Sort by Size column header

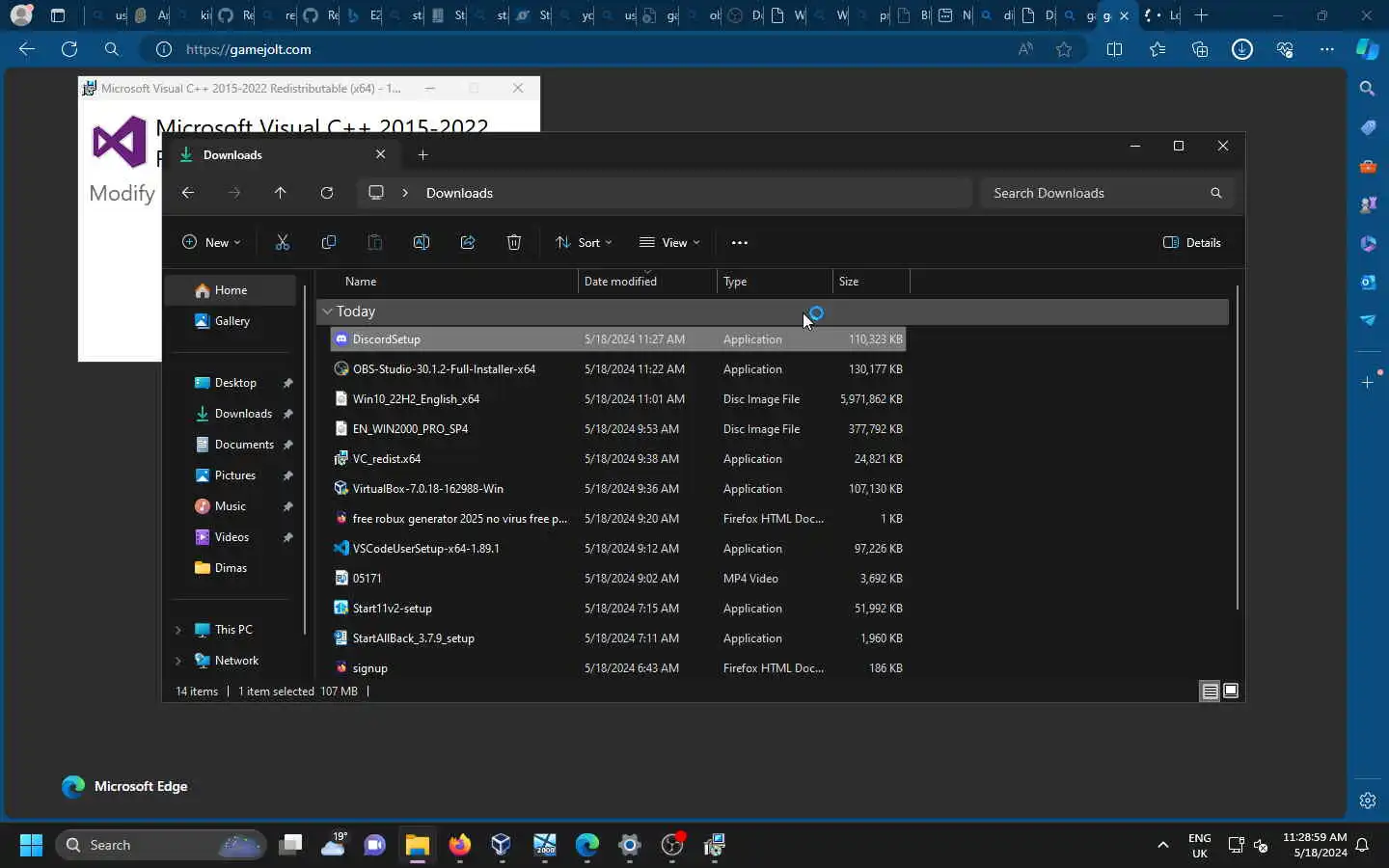[x=872, y=282]
